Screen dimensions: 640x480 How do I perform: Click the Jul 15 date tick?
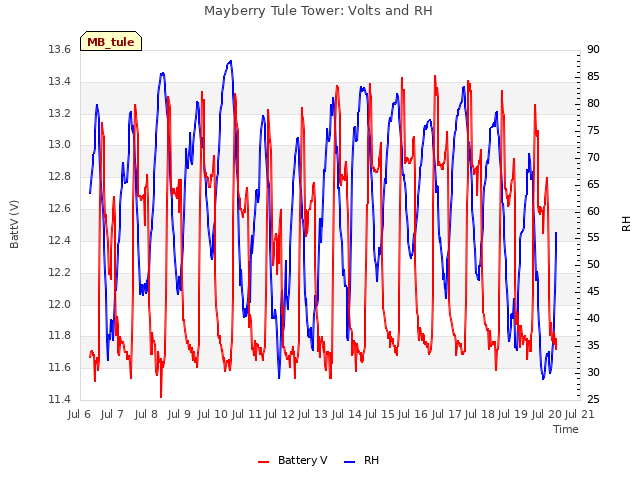(380, 415)
